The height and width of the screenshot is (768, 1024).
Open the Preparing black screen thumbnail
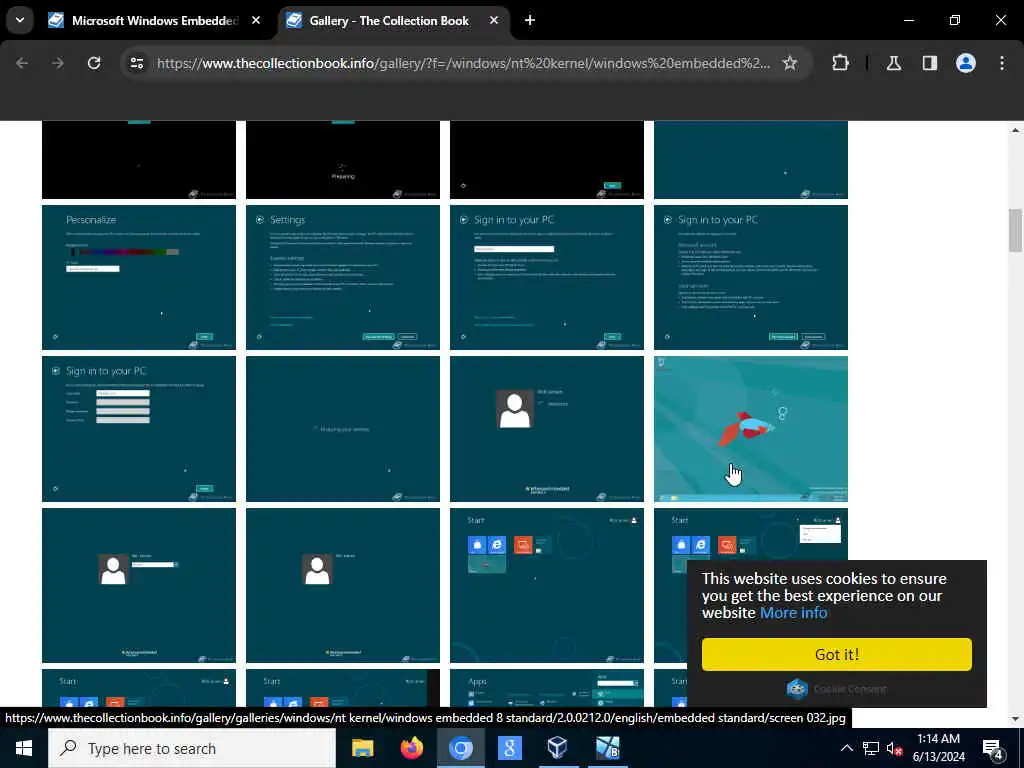coord(343,159)
